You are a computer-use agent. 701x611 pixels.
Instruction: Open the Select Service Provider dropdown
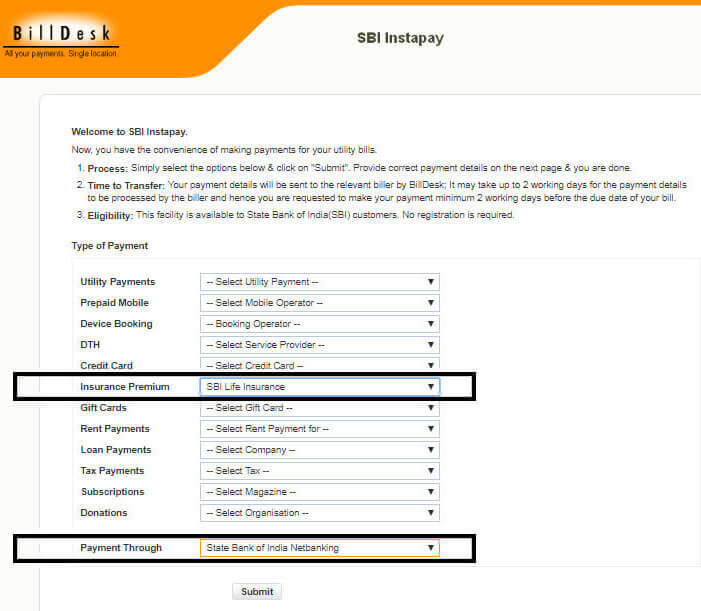pos(320,345)
